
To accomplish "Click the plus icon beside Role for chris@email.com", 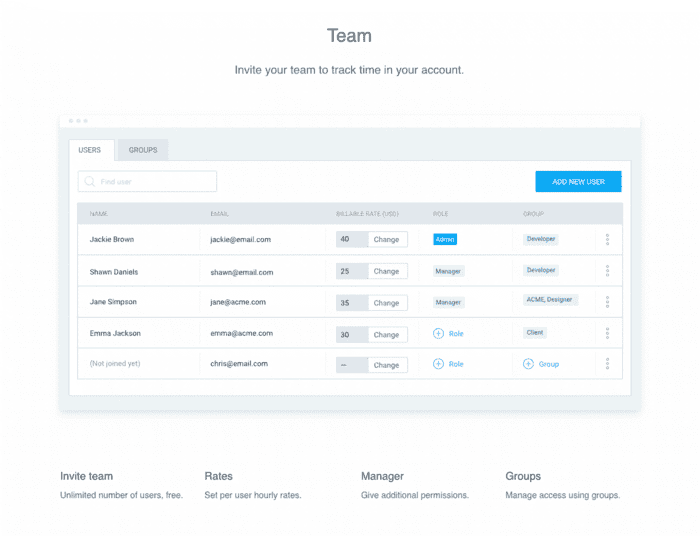I will click(x=438, y=364).
